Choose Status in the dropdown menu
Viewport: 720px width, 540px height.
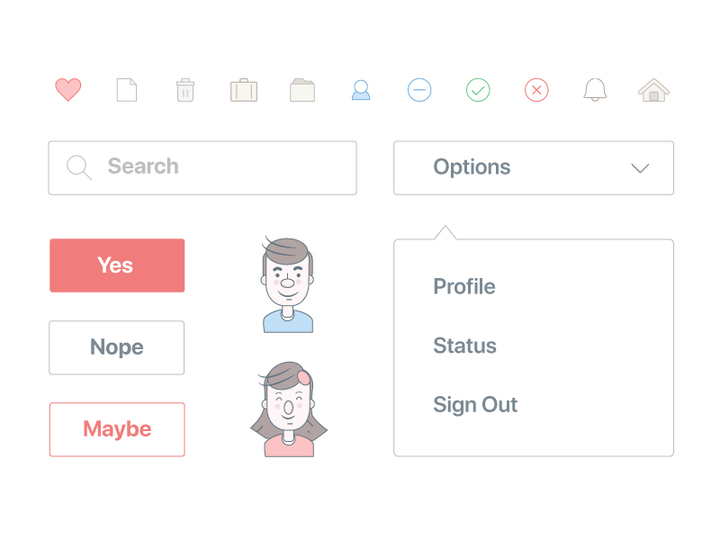[465, 346]
